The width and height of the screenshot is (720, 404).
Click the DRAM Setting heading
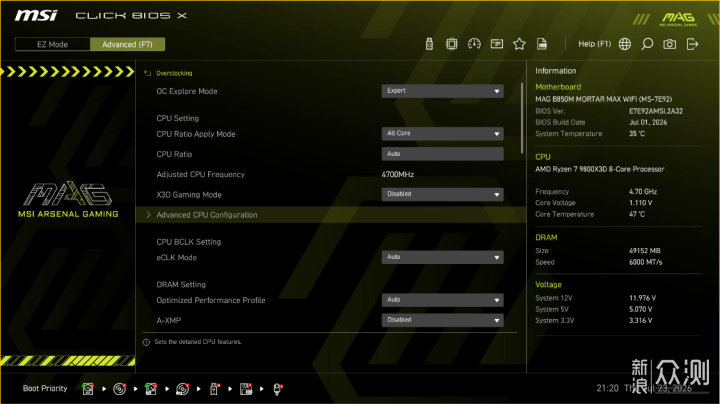pyautogui.click(x=181, y=285)
